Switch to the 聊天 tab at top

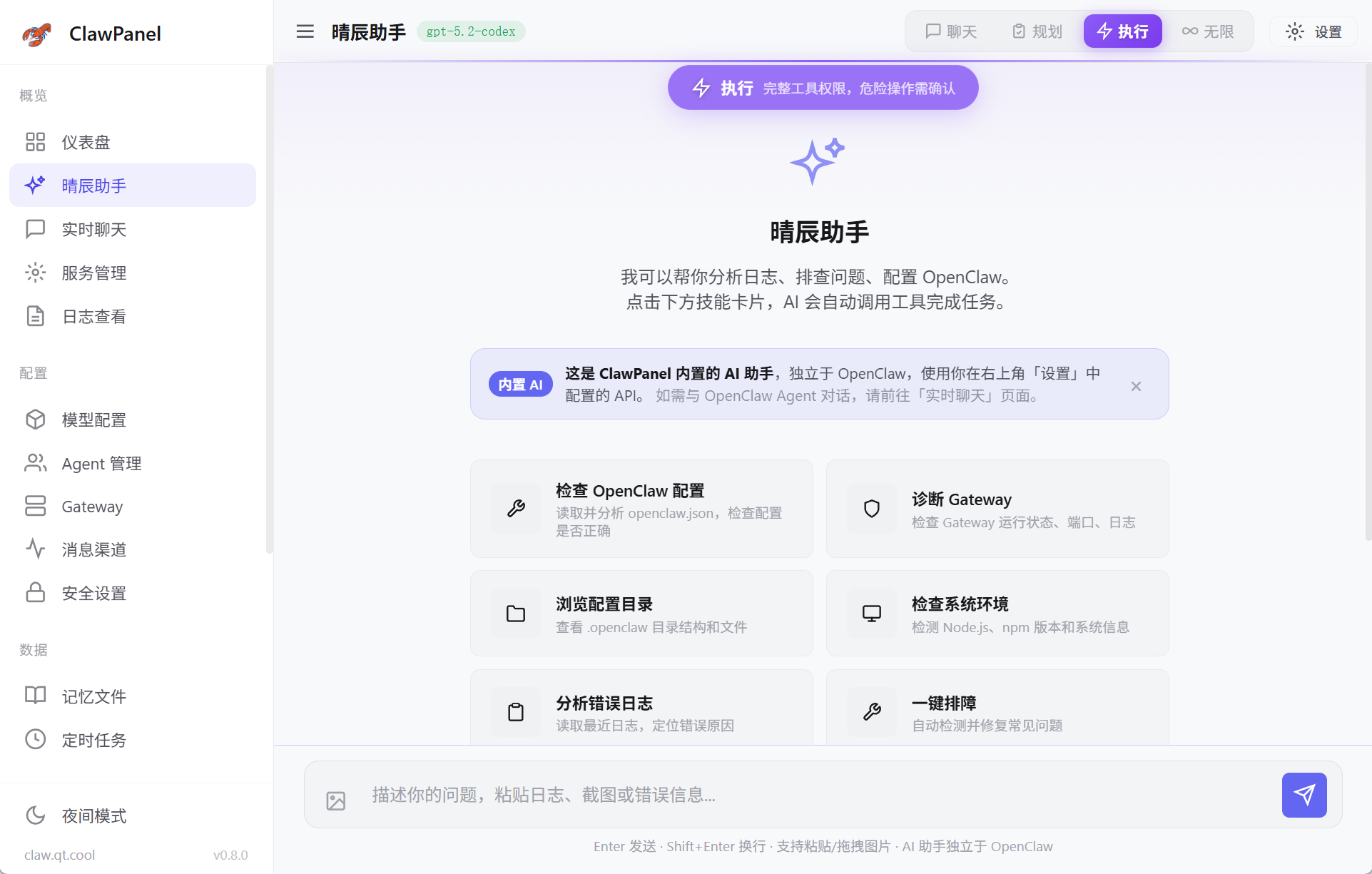click(950, 31)
